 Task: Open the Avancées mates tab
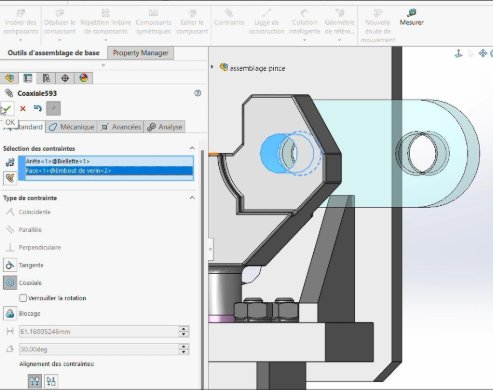point(121,127)
